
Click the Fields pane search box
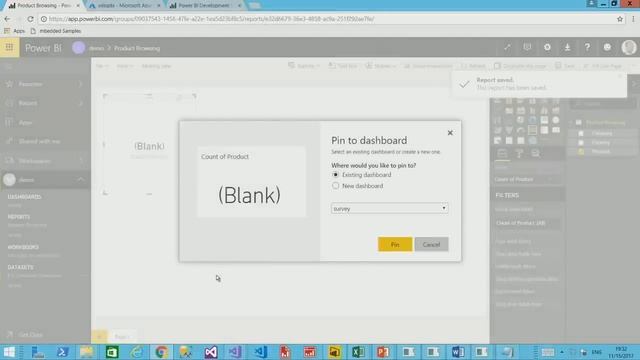coord(602,104)
